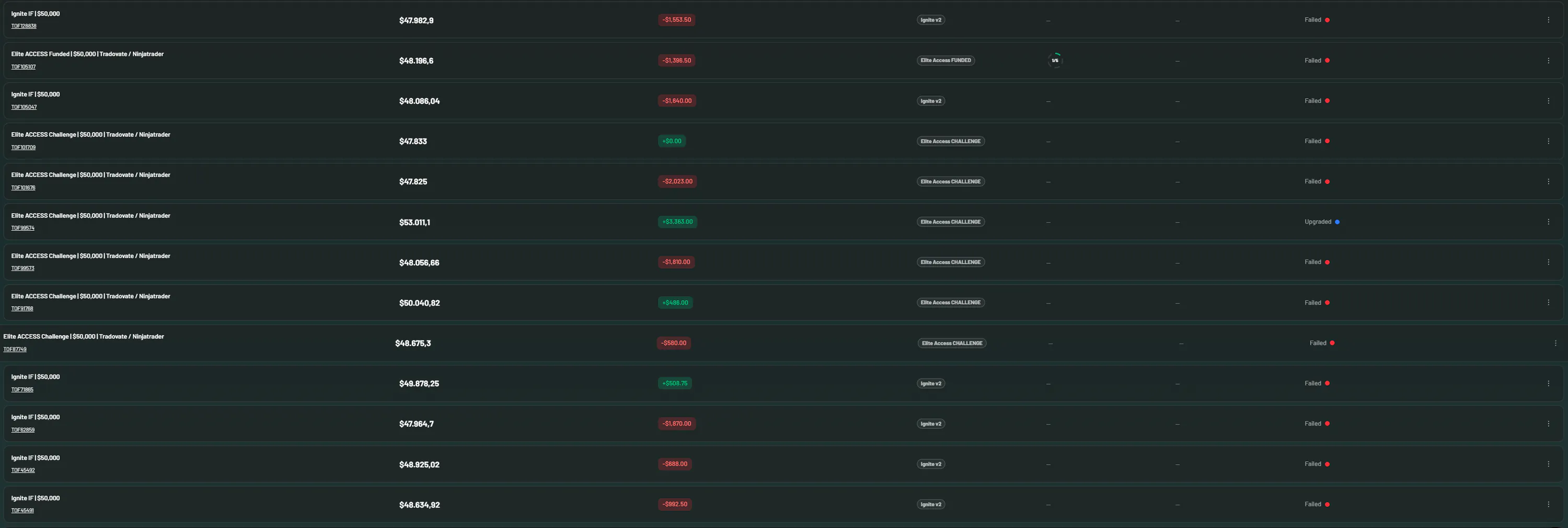This screenshot has width=1568, height=528.
Task: Click the Elite Access FUNDED badge
Action: pos(946,60)
